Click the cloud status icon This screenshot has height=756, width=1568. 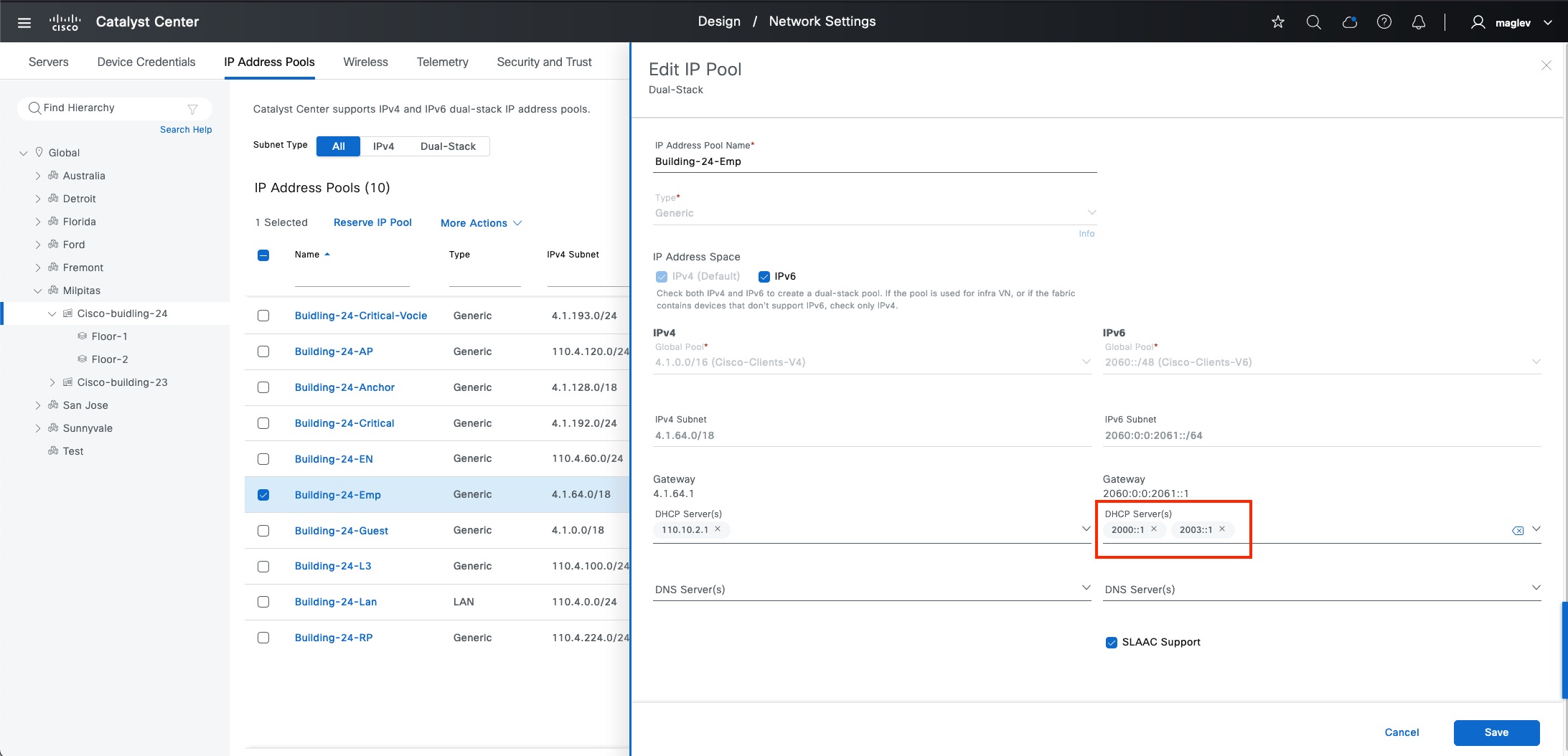click(x=1349, y=22)
